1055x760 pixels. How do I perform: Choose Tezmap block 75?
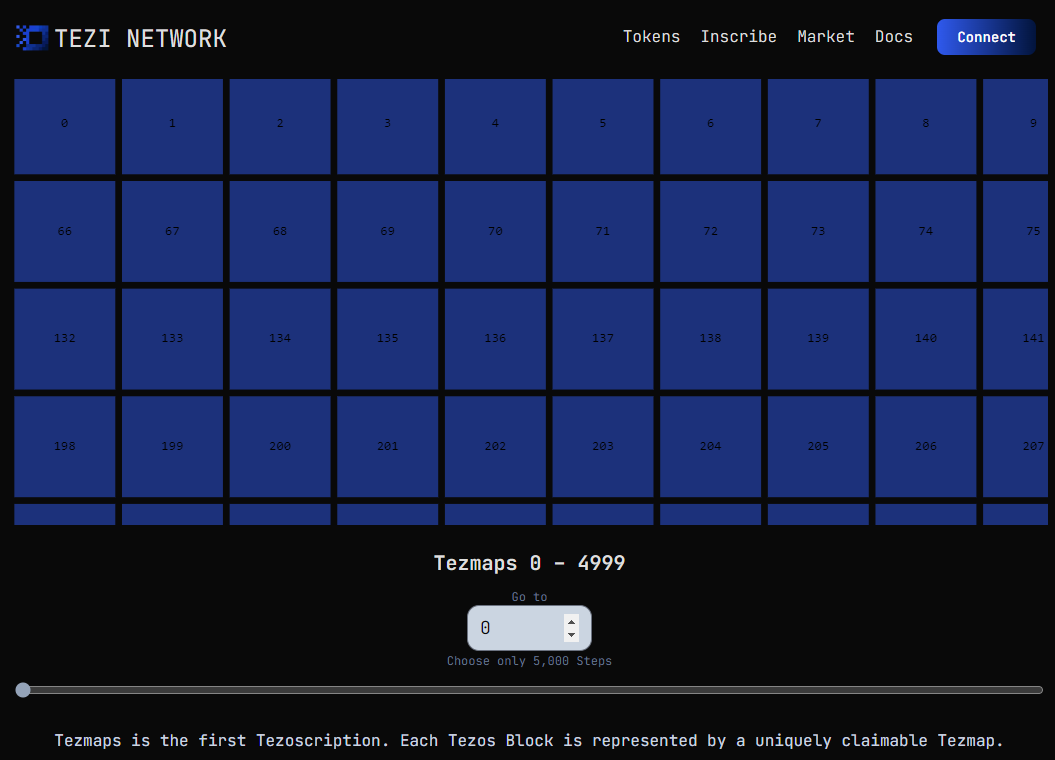[x=1016, y=231]
